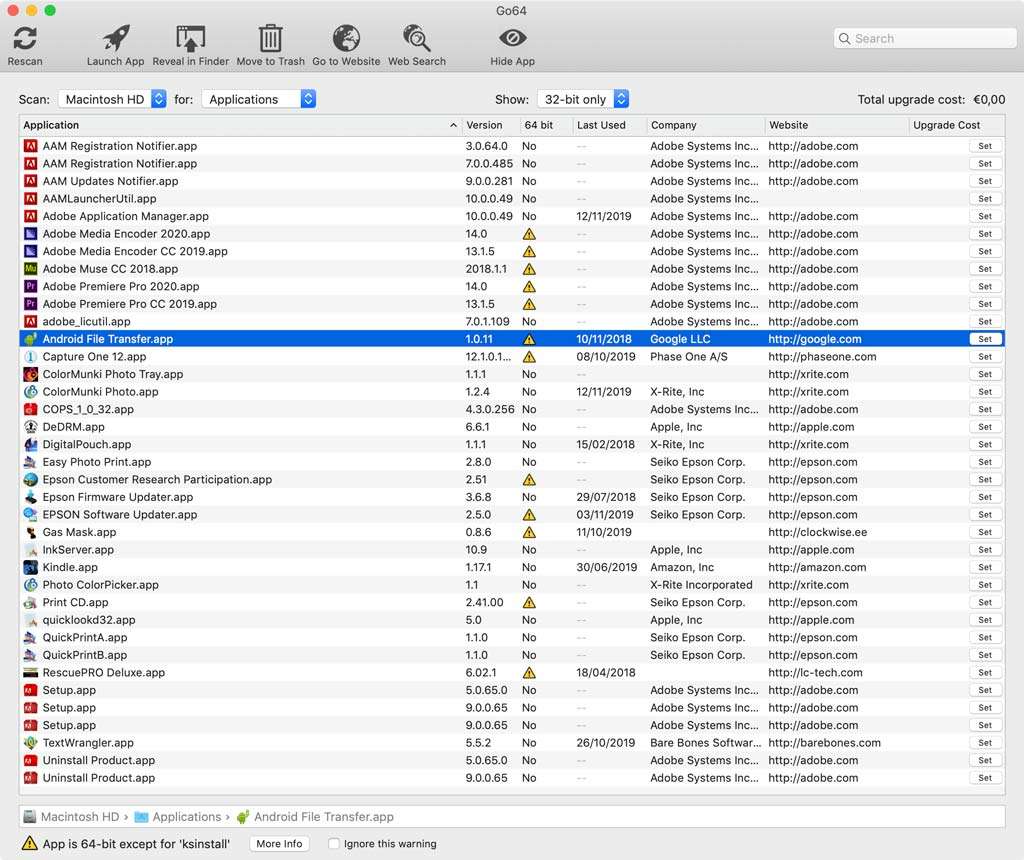Sort by the Last Used column header
This screenshot has width=1024, height=860.
609,125
